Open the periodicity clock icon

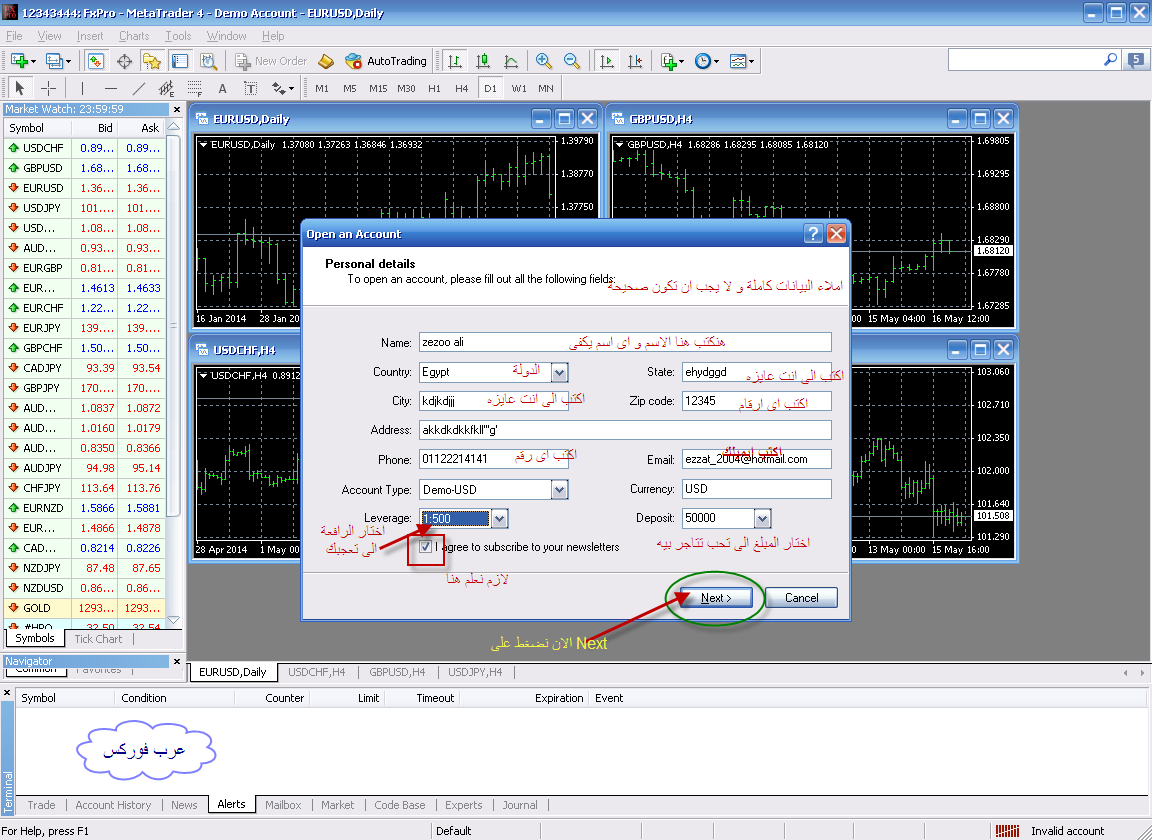point(705,61)
